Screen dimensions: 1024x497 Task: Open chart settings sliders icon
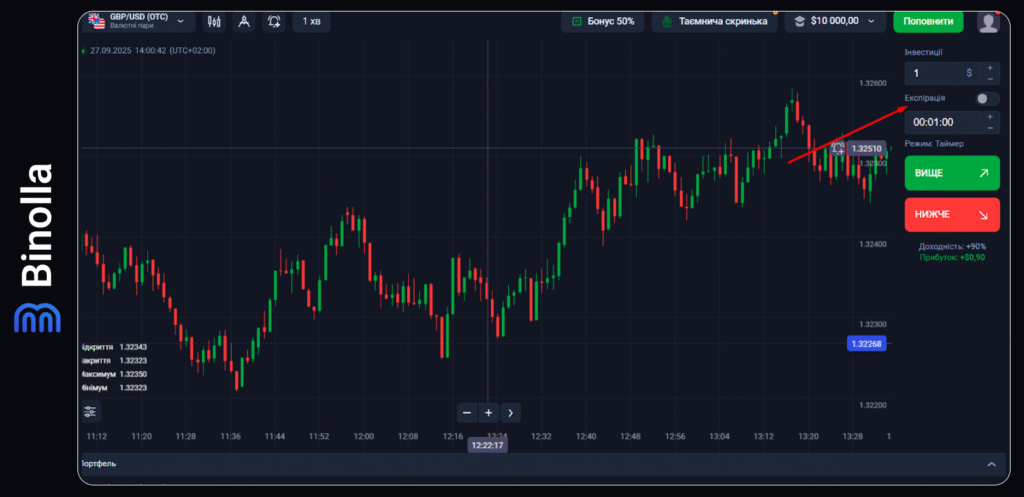click(x=91, y=411)
